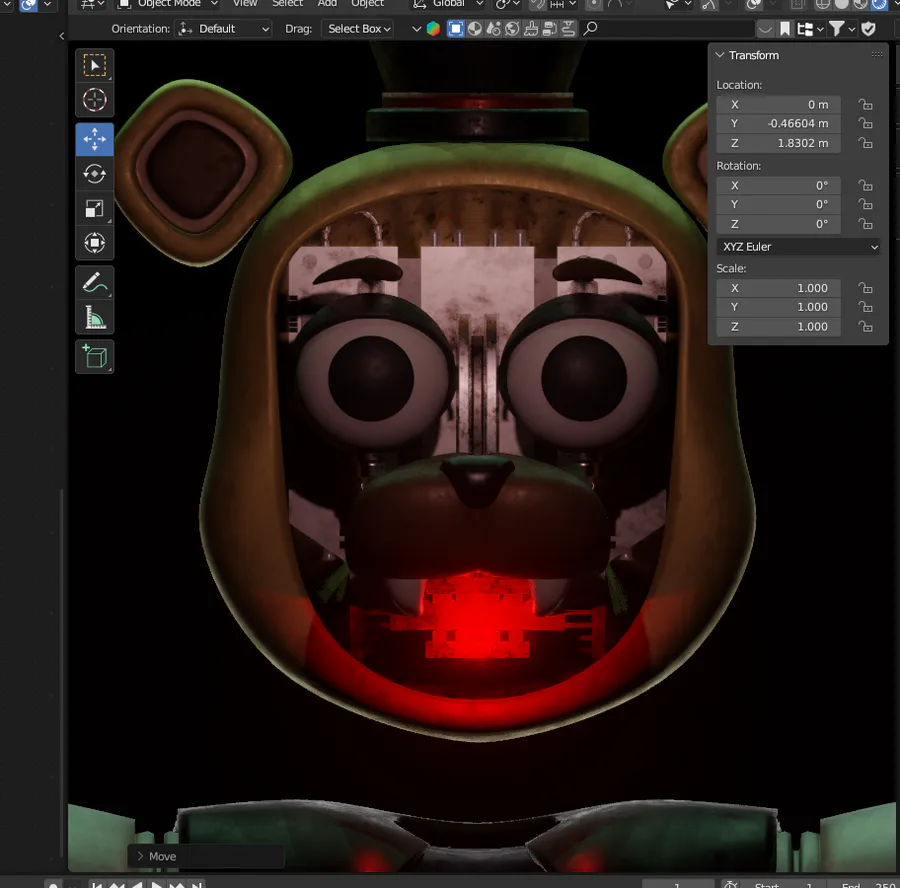Select the Select Box tool
Viewport: 900px width, 888px height.
pyautogui.click(x=95, y=65)
